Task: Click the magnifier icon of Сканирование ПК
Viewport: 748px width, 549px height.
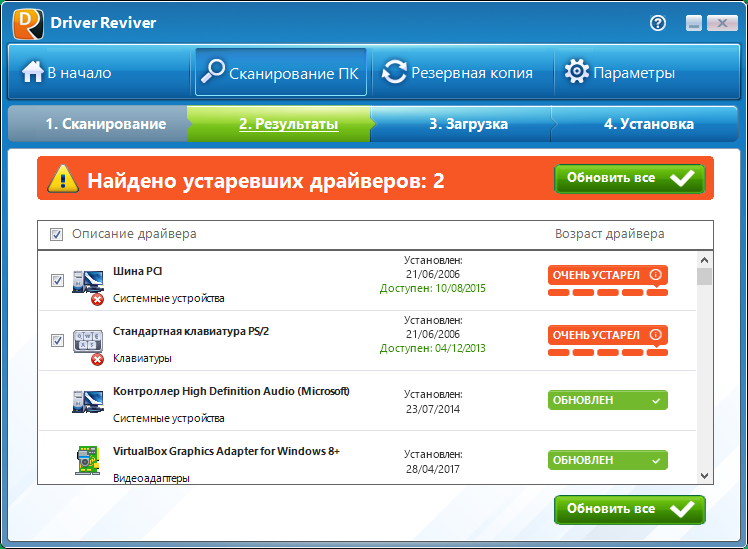Action: click(x=213, y=72)
